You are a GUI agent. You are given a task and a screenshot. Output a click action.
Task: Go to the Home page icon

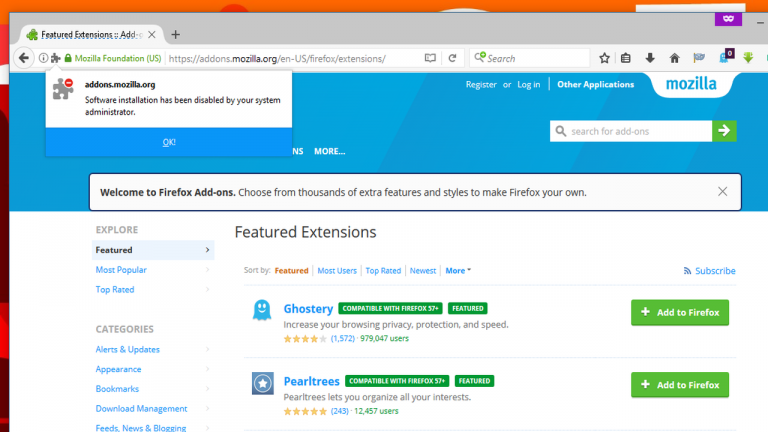tap(674, 58)
